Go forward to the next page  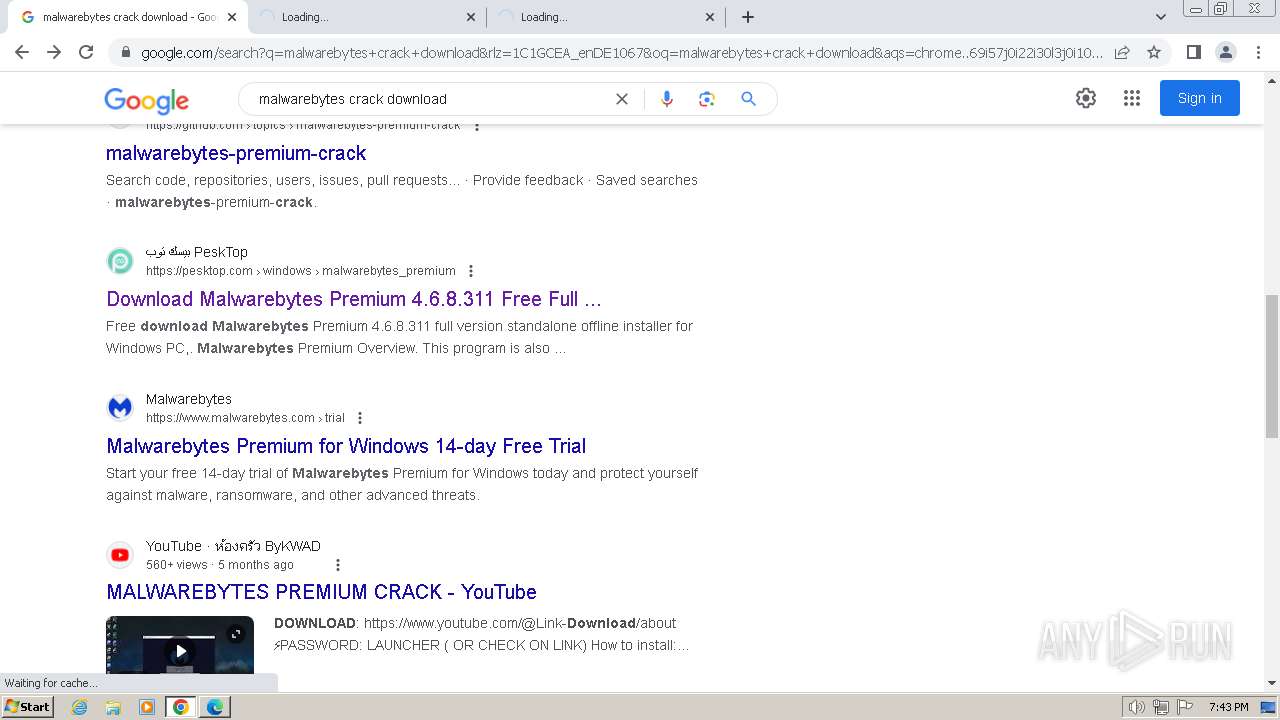click(x=54, y=52)
